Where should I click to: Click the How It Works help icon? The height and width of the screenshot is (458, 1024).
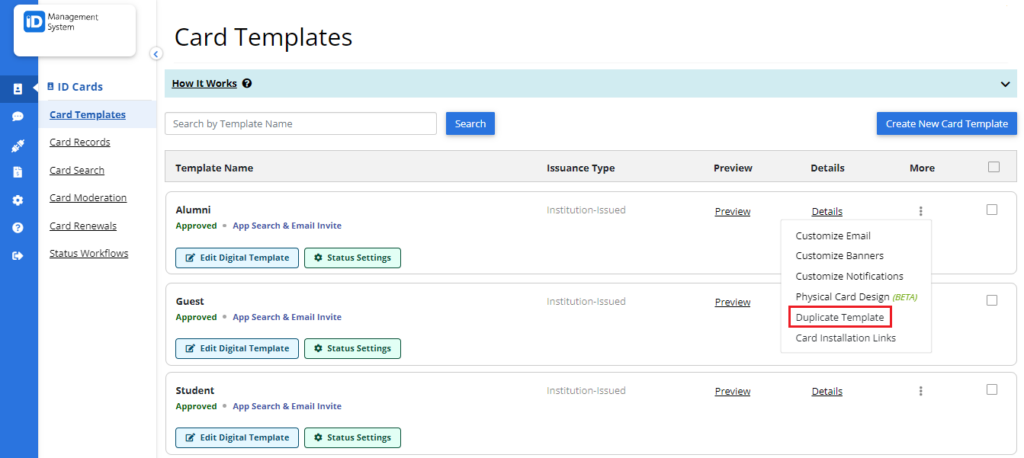click(247, 84)
